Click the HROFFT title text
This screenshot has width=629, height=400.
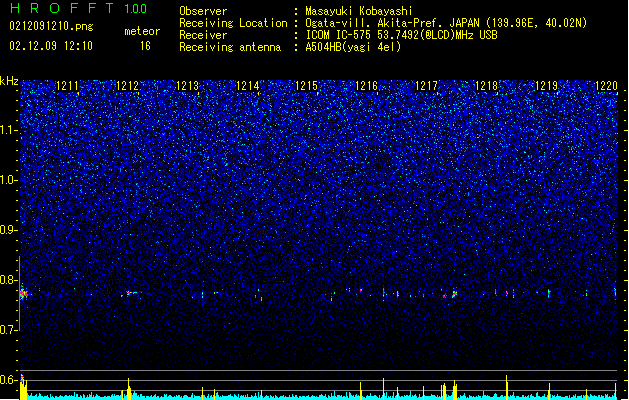pyautogui.click(x=63, y=8)
